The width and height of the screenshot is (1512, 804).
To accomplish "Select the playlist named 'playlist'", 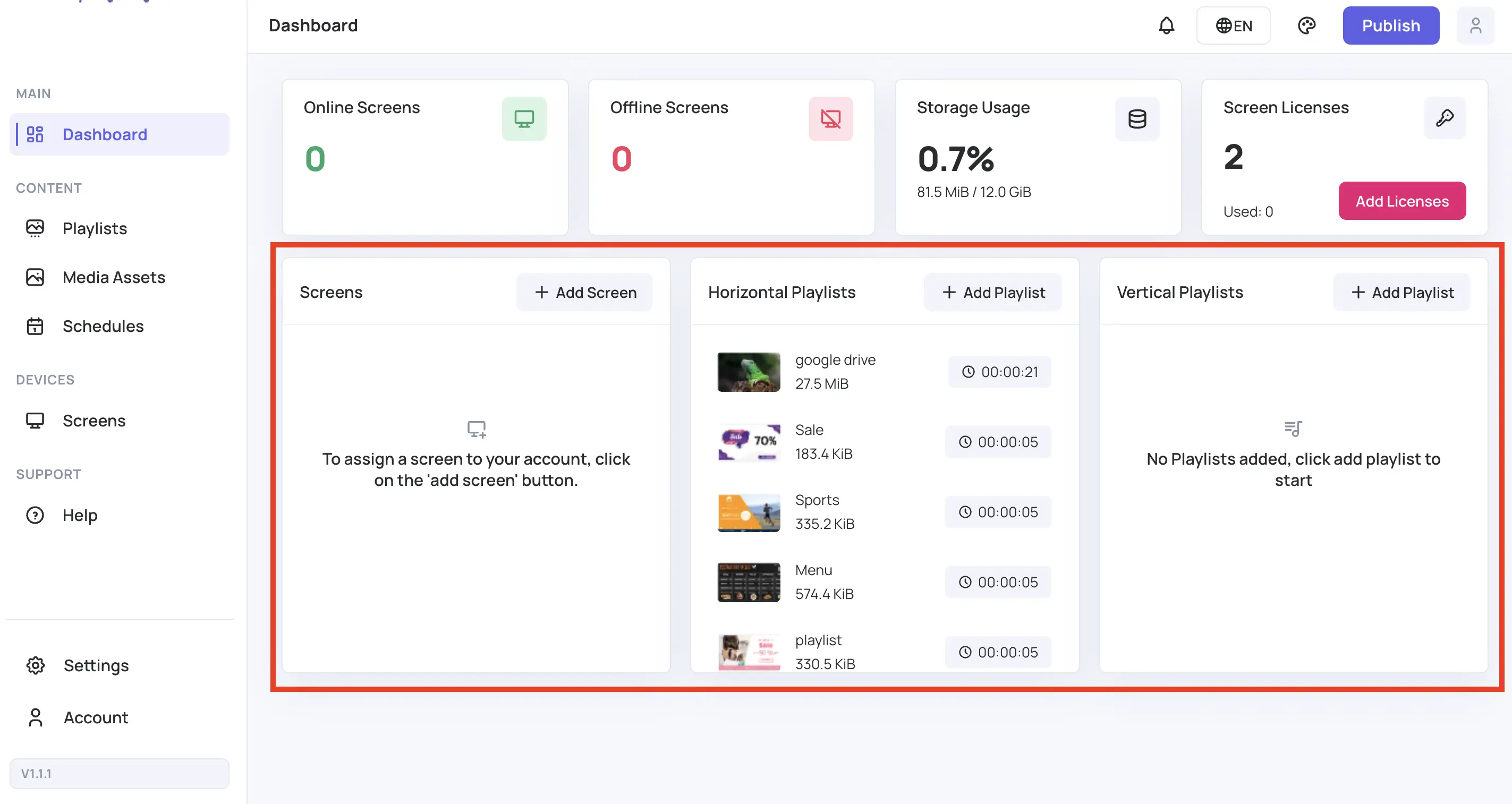I will [885, 651].
